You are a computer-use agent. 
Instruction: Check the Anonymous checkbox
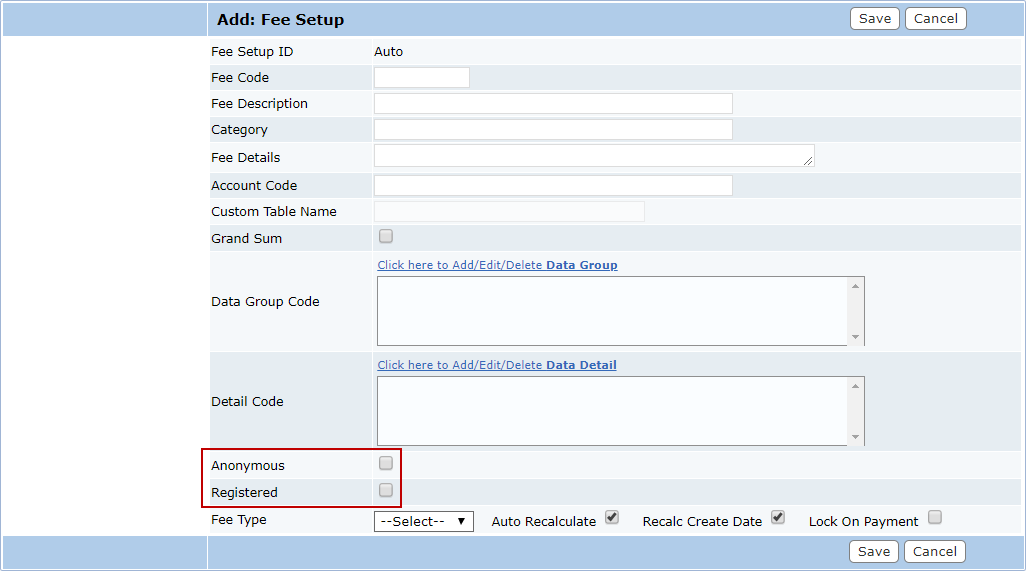pos(386,464)
